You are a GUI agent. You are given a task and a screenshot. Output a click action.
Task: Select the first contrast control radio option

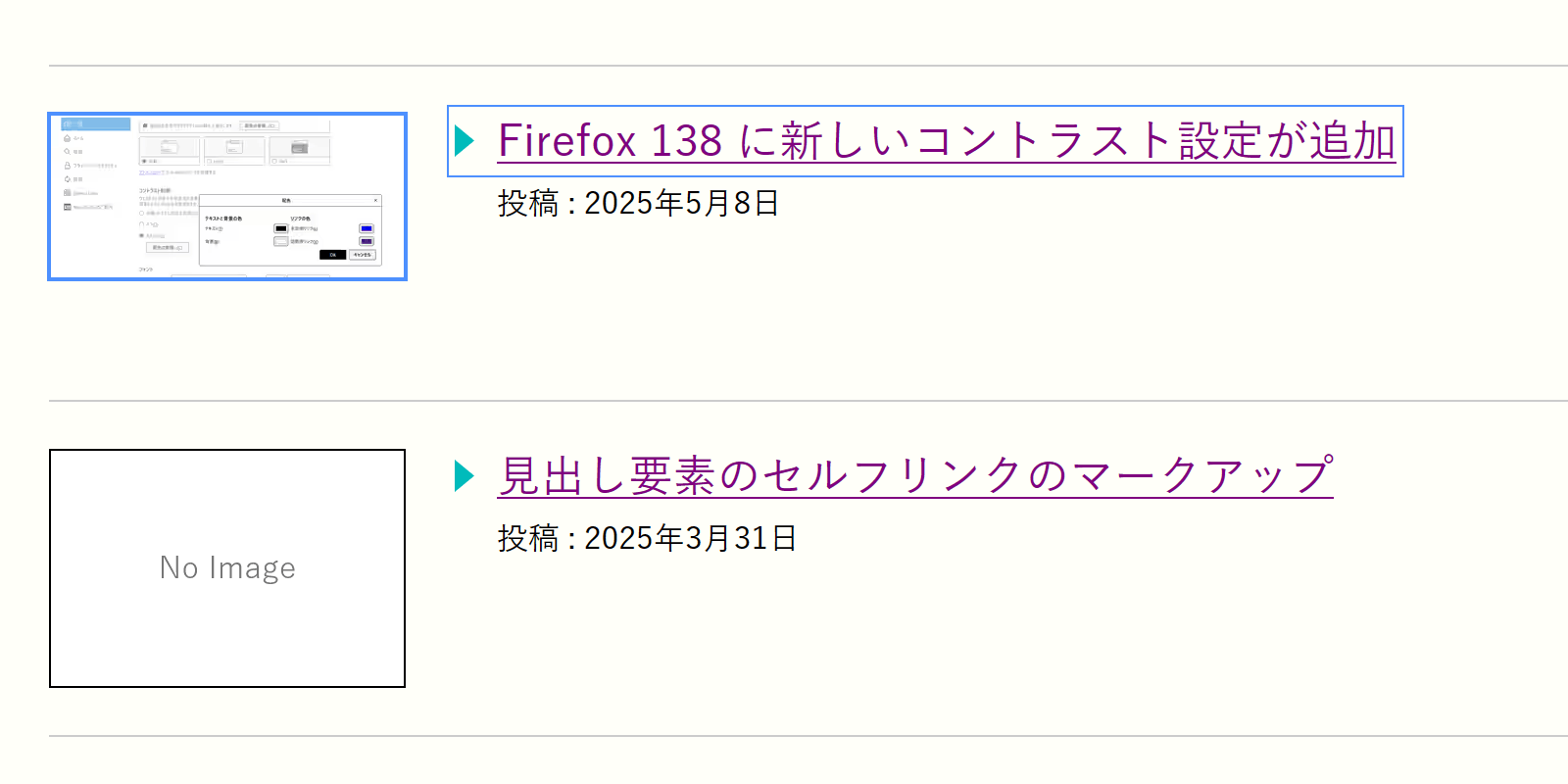click(142, 213)
